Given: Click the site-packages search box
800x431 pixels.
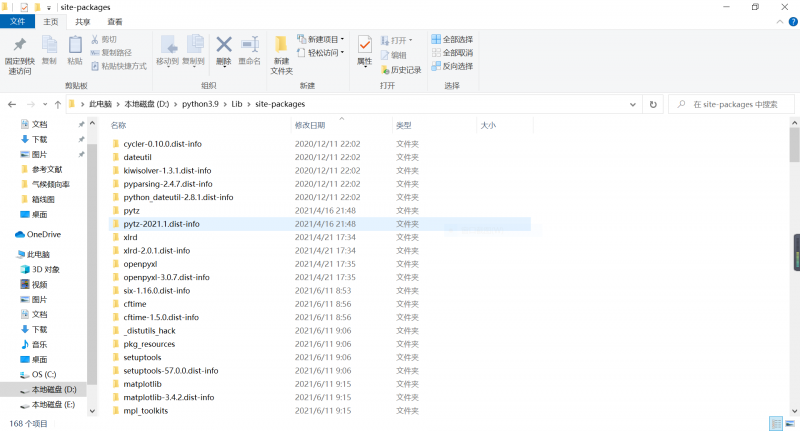Looking at the screenshot, I should [735, 104].
